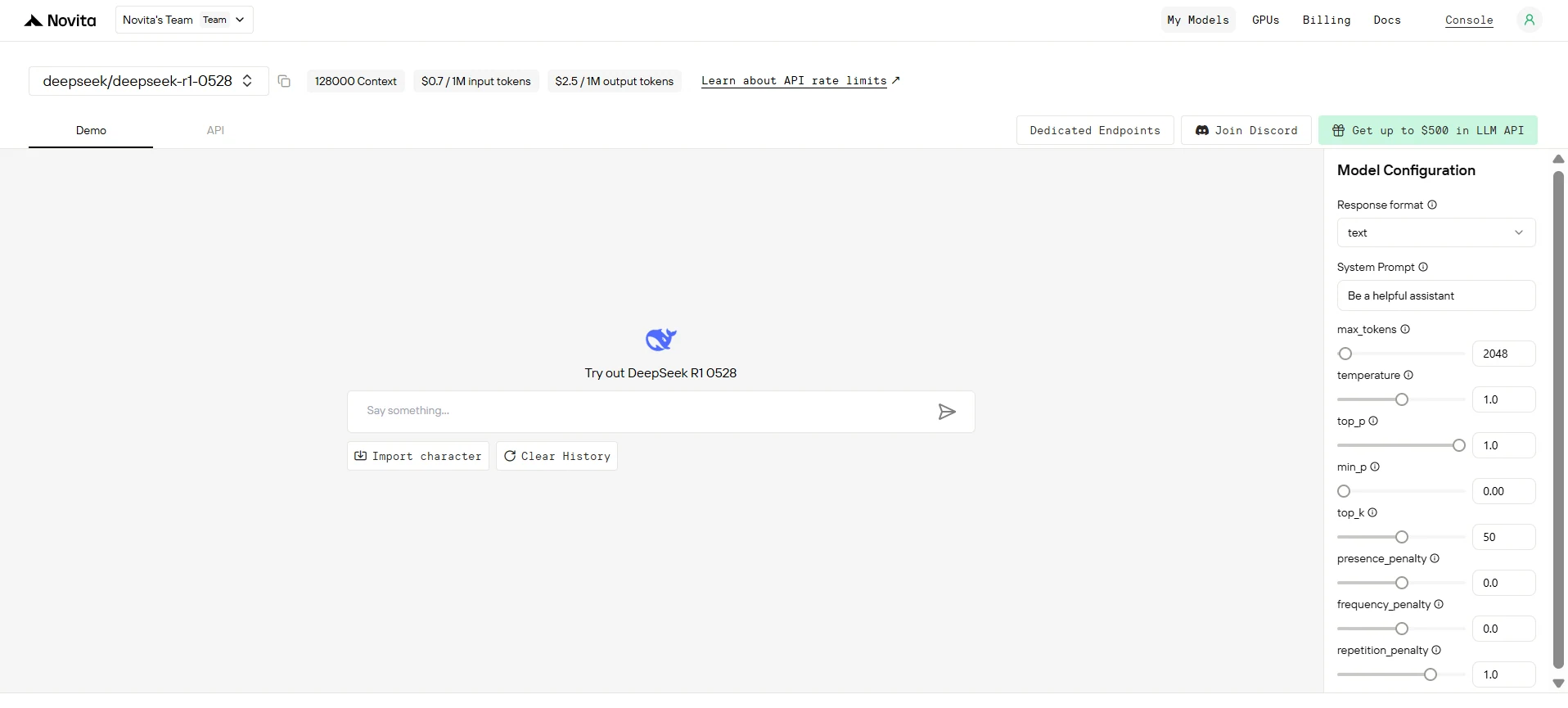The image size is (1568, 708).
Task: Show info for Response format
Action: 1432,205
